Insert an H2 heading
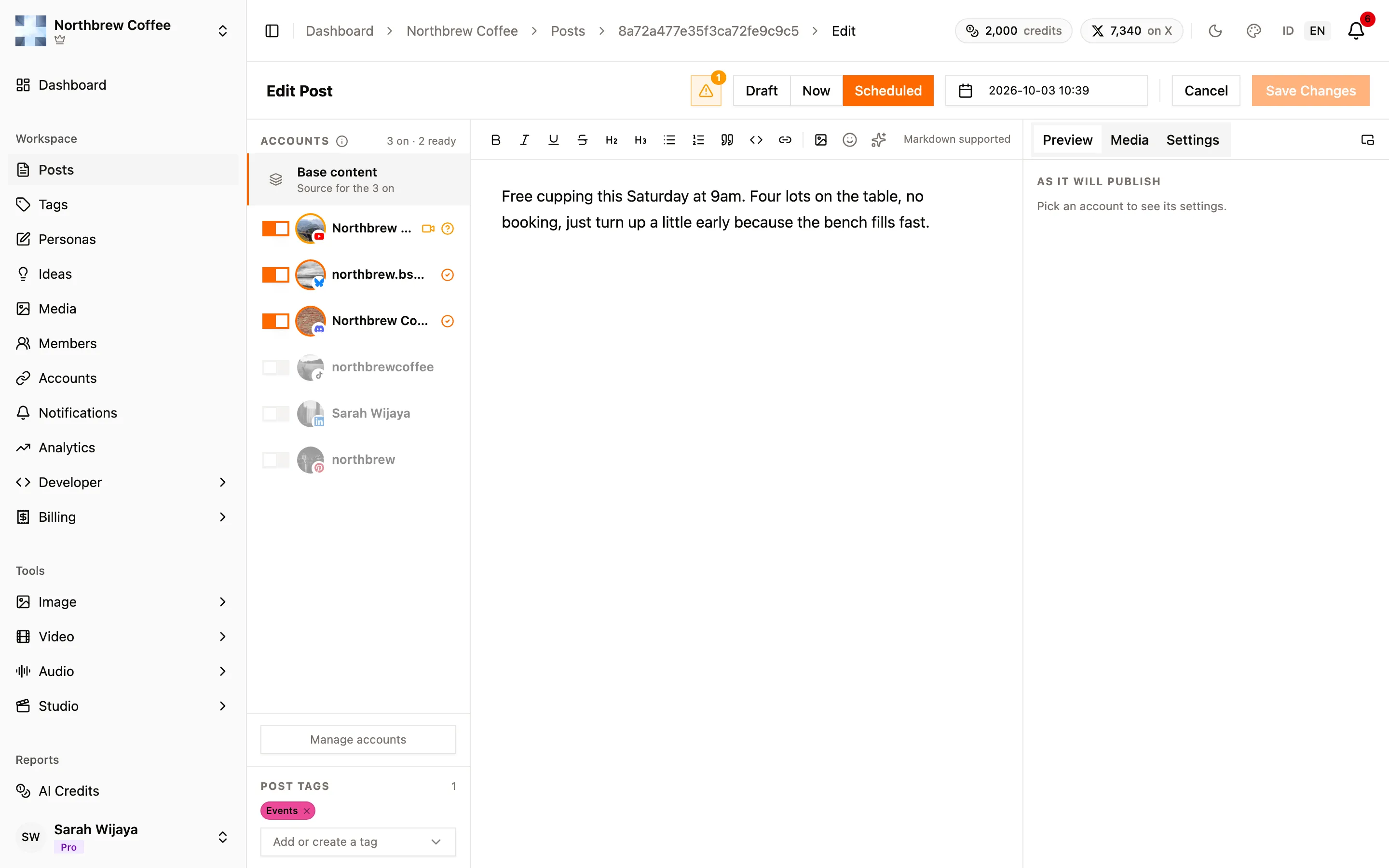The width and height of the screenshot is (1389, 868). click(x=611, y=139)
